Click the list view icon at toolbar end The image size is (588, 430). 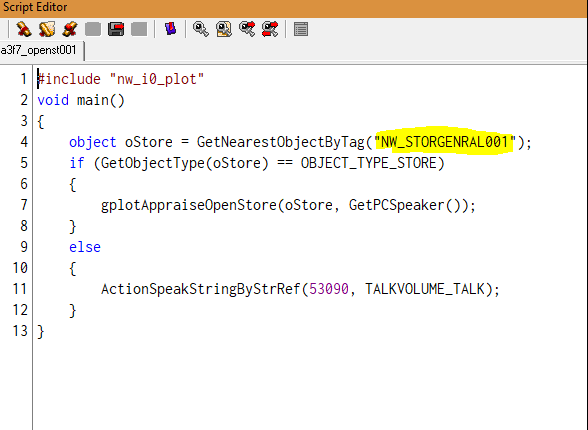301,29
